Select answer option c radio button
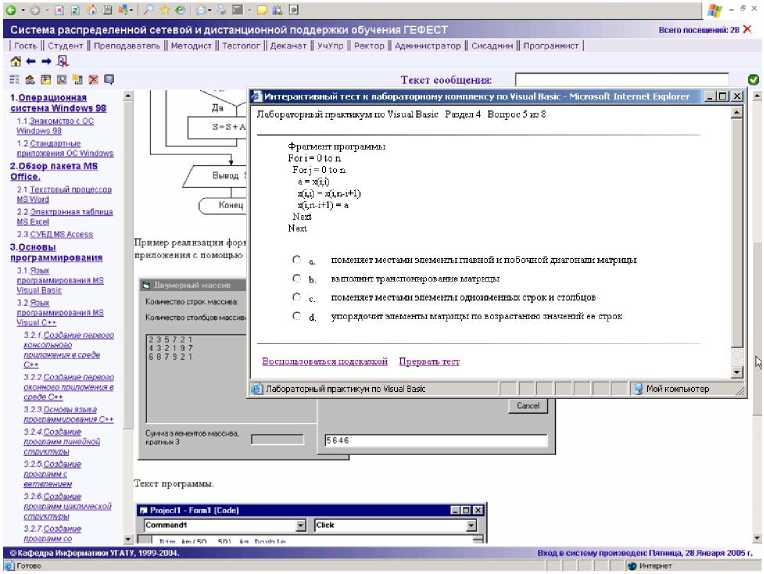764x574 pixels. [297, 297]
